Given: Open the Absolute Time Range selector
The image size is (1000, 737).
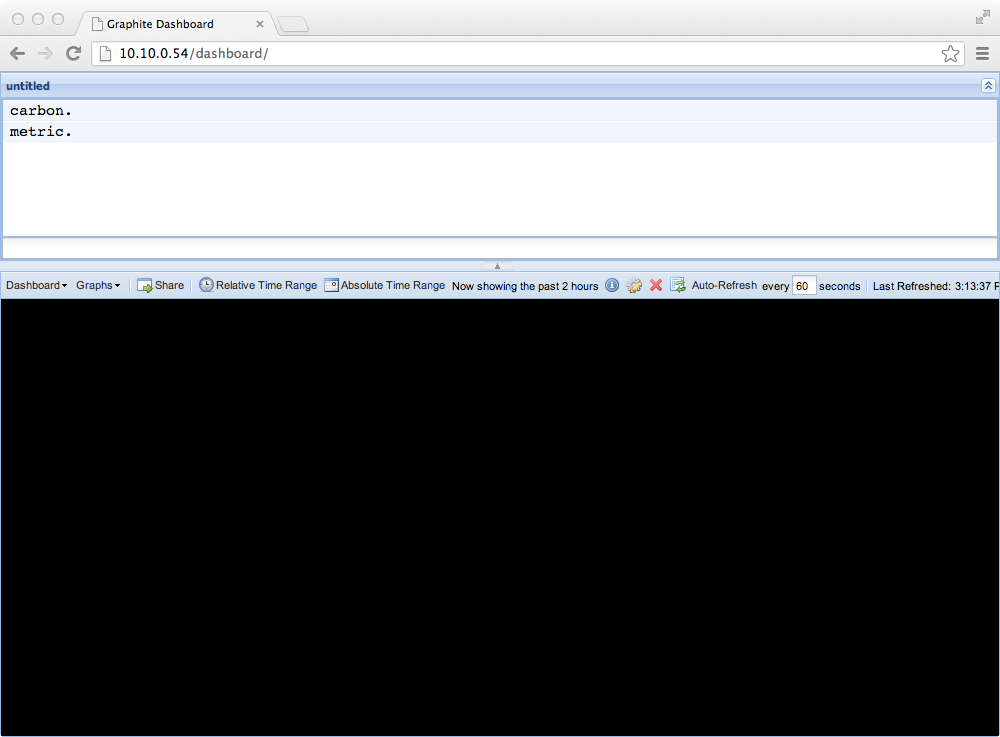Looking at the screenshot, I should (385, 286).
